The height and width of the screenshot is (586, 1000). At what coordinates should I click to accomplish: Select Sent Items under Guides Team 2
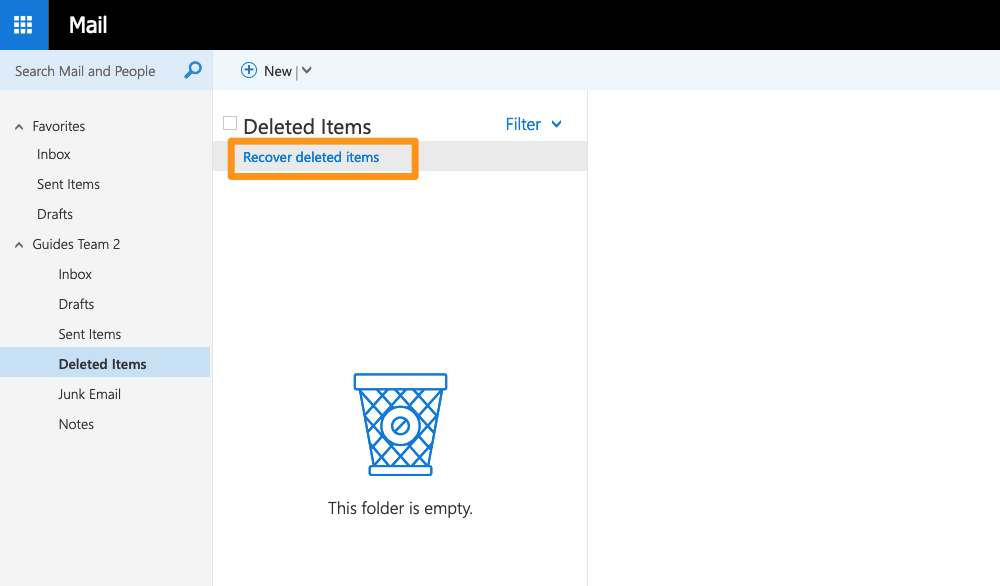90,335
